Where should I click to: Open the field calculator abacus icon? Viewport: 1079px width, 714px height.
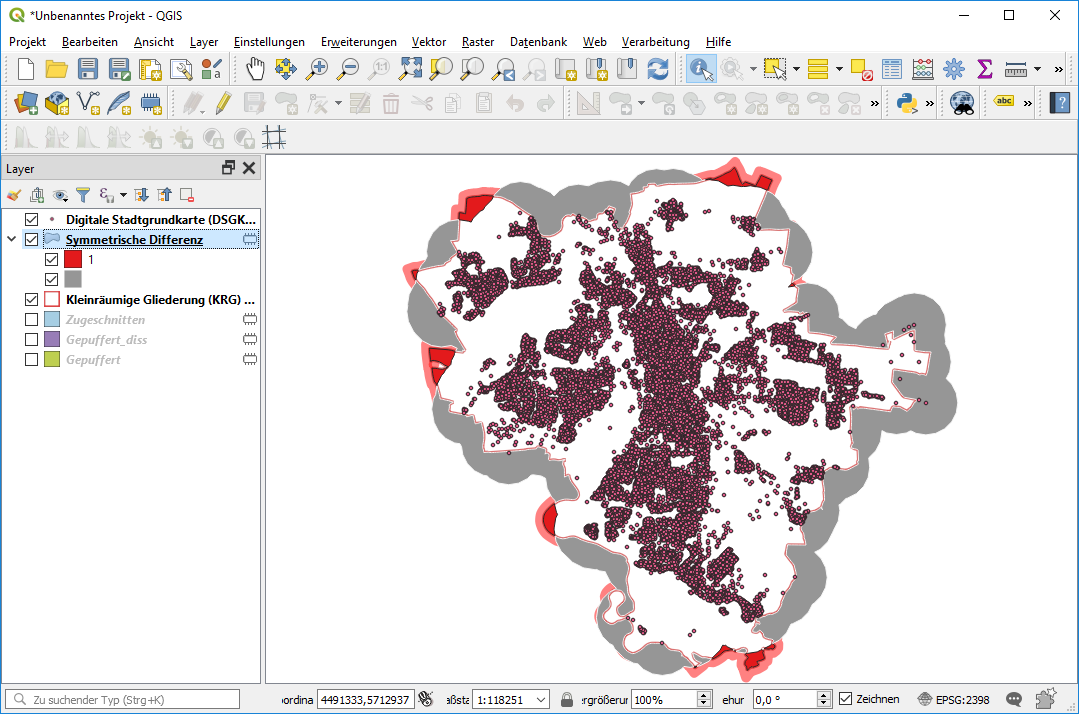click(x=923, y=69)
